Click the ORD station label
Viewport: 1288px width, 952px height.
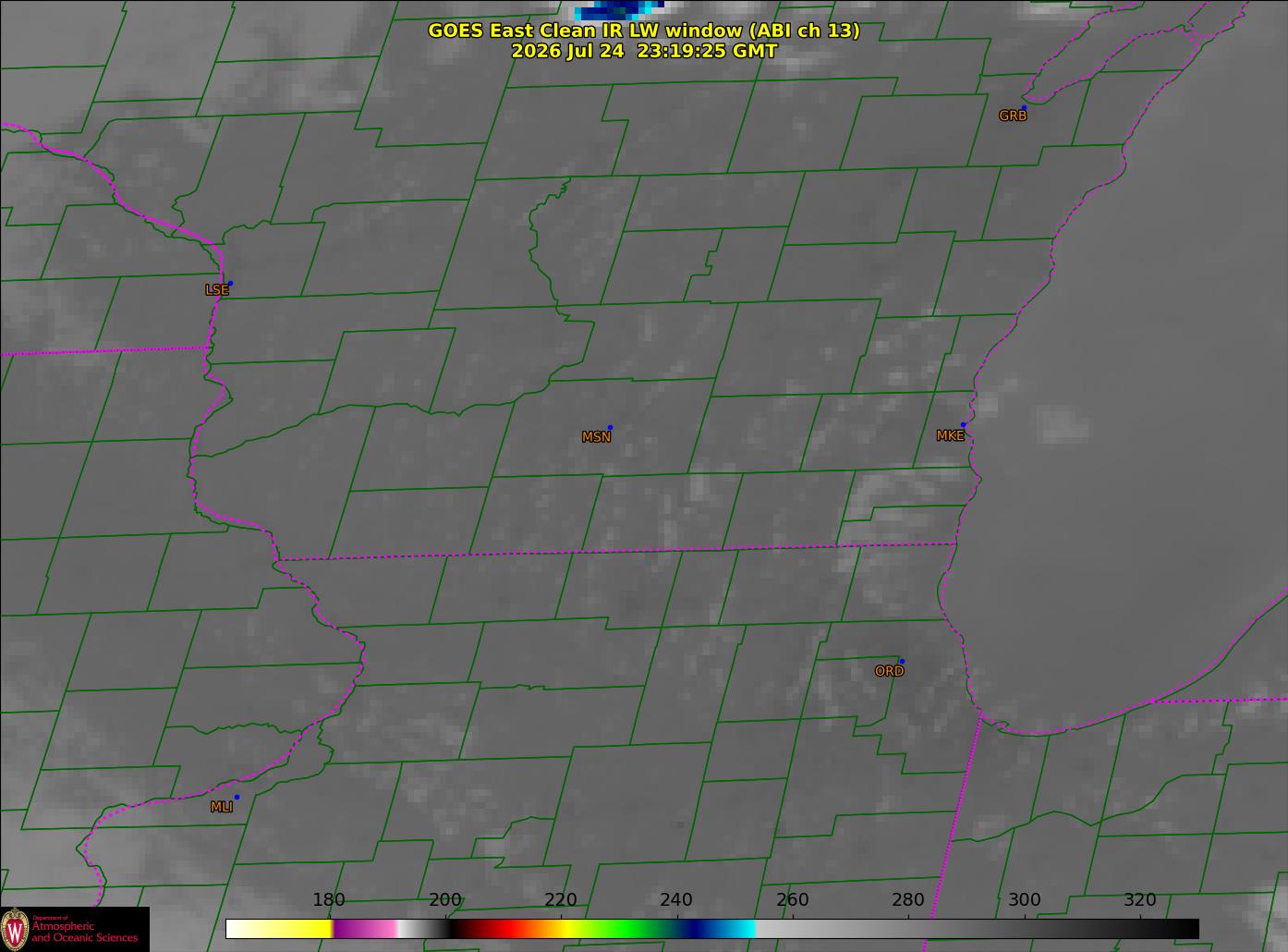(x=889, y=671)
